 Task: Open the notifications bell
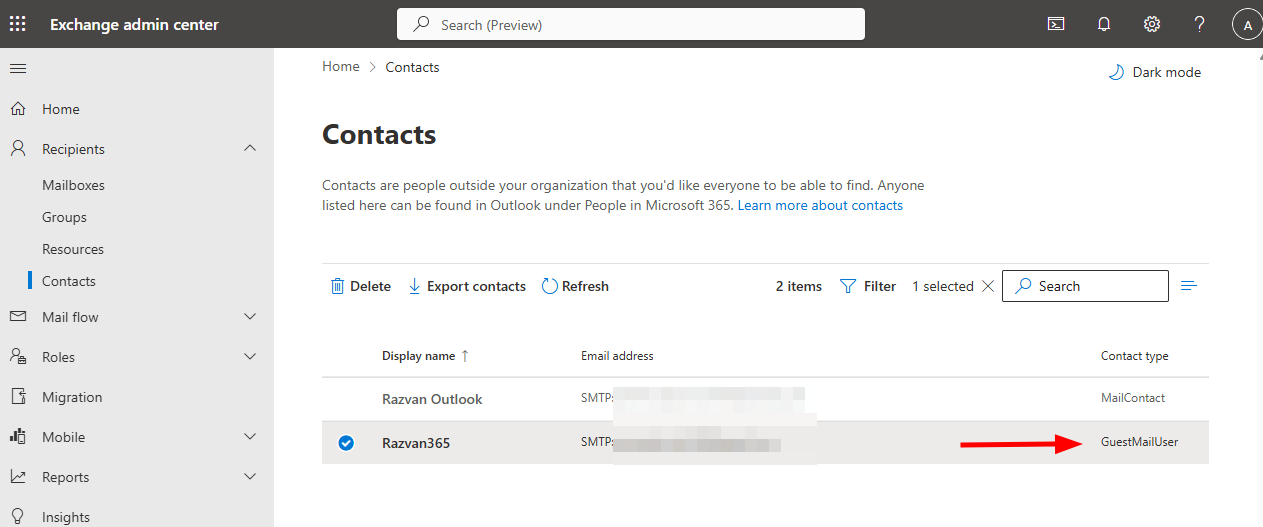(1104, 24)
